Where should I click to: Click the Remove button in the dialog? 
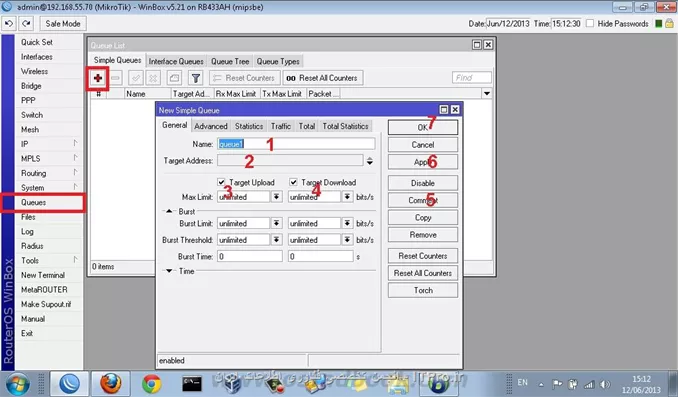pos(422,235)
